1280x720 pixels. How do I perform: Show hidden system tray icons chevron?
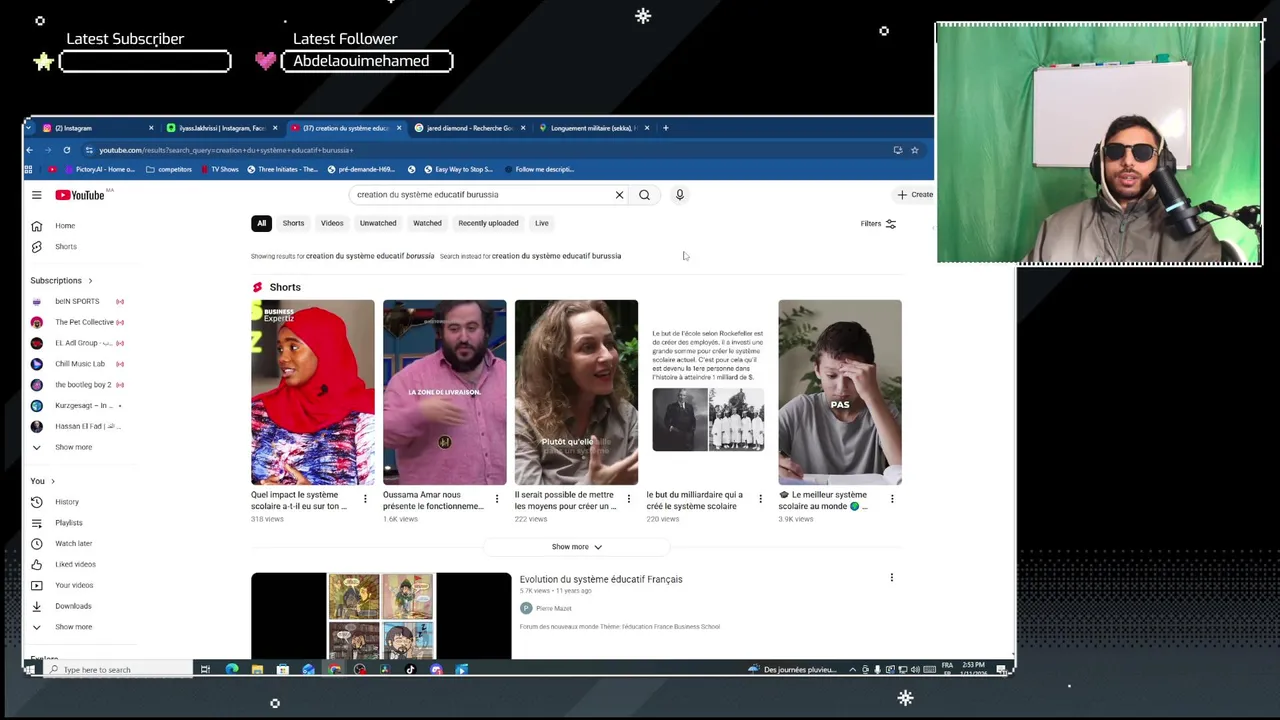[x=853, y=670]
